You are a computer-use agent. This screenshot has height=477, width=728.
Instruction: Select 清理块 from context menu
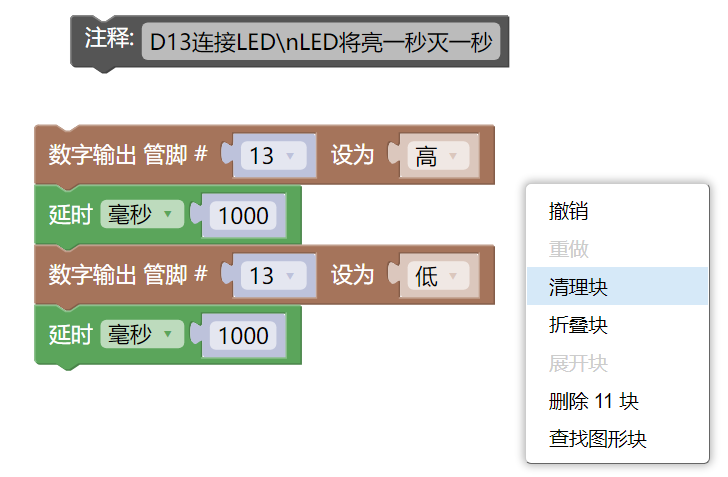[578, 287]
